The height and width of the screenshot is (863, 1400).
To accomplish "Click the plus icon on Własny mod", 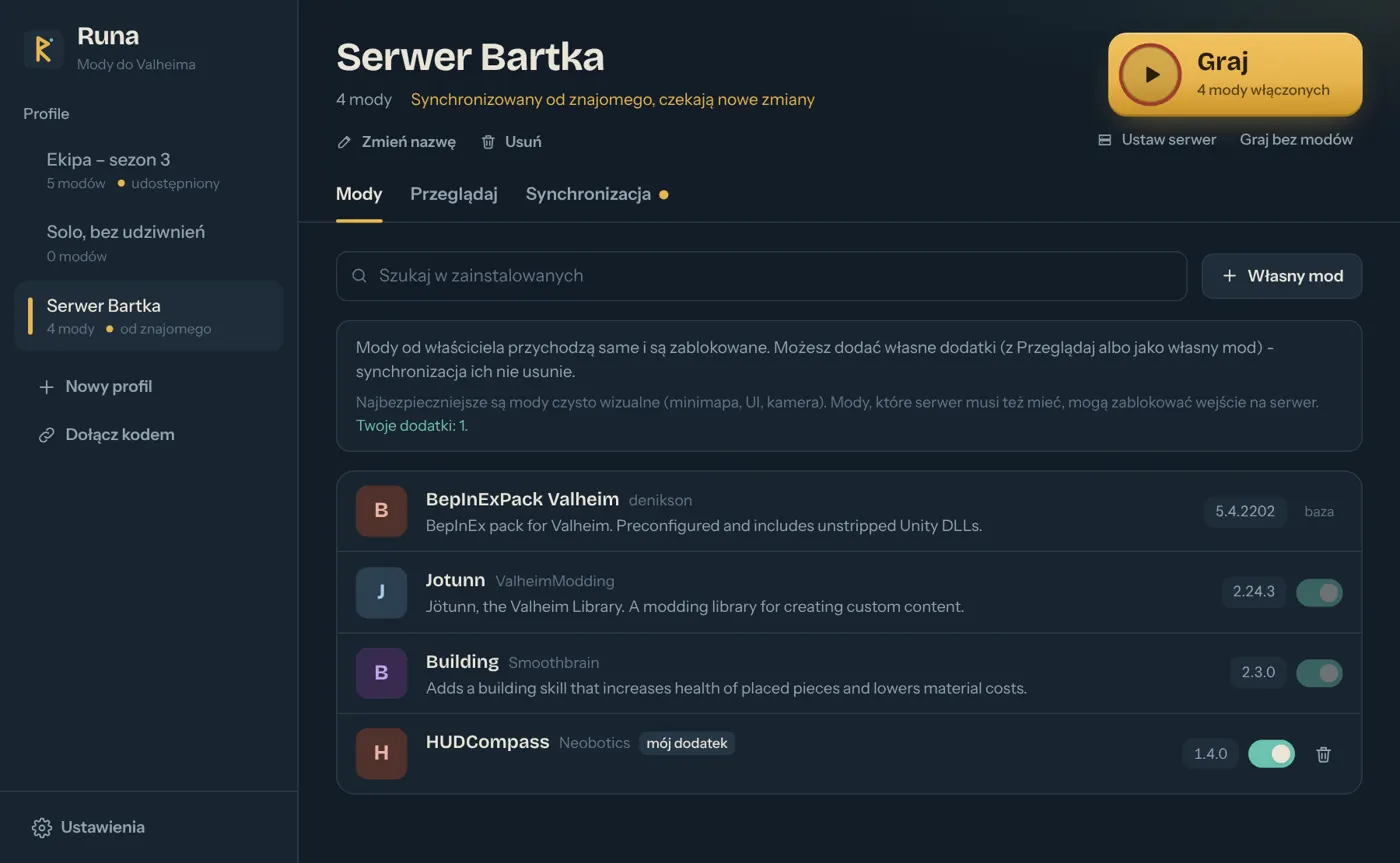I will (x=1229, y=276).
